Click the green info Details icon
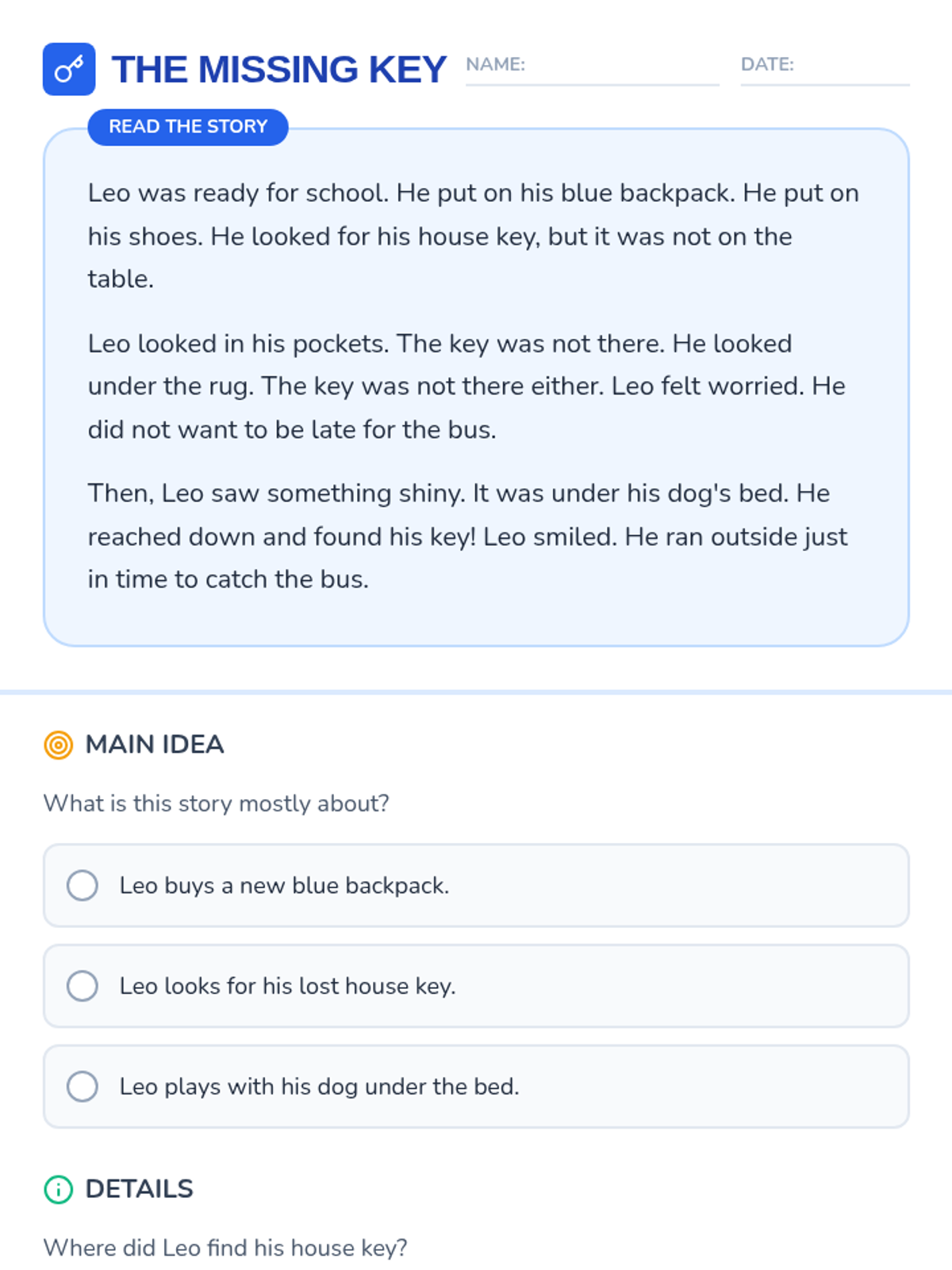 tap(58, 1189)
